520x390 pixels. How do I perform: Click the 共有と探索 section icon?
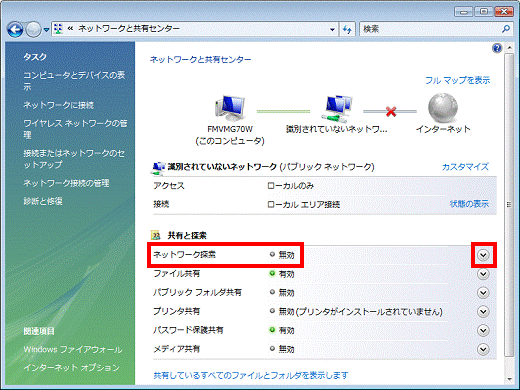pyautogui.click(x=156, y=235)
